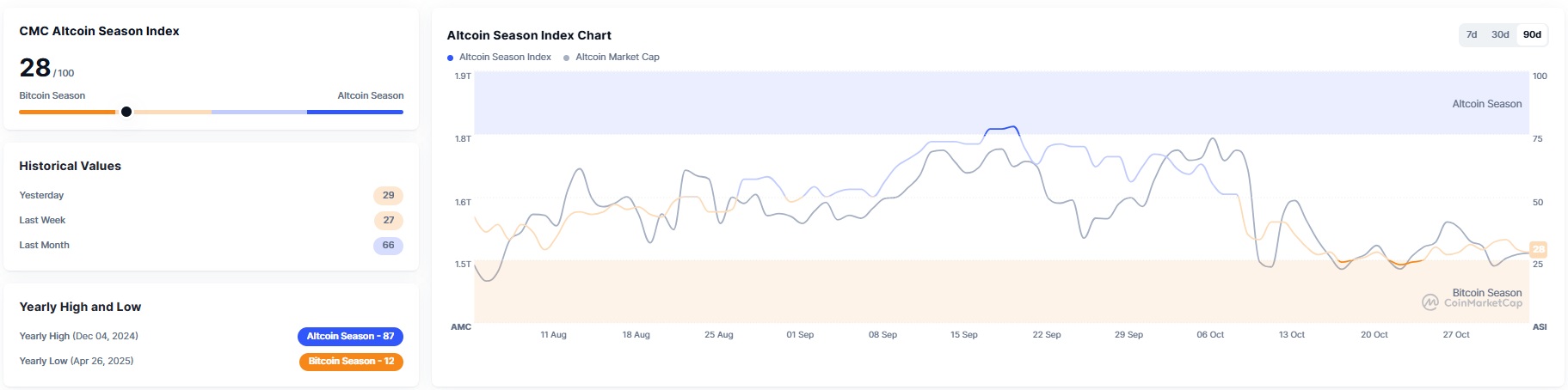Click the Altcoin Season - 87 badge
Viewport: 1568px width, 390px height.
pyautogui.click(x=350, y=336)
